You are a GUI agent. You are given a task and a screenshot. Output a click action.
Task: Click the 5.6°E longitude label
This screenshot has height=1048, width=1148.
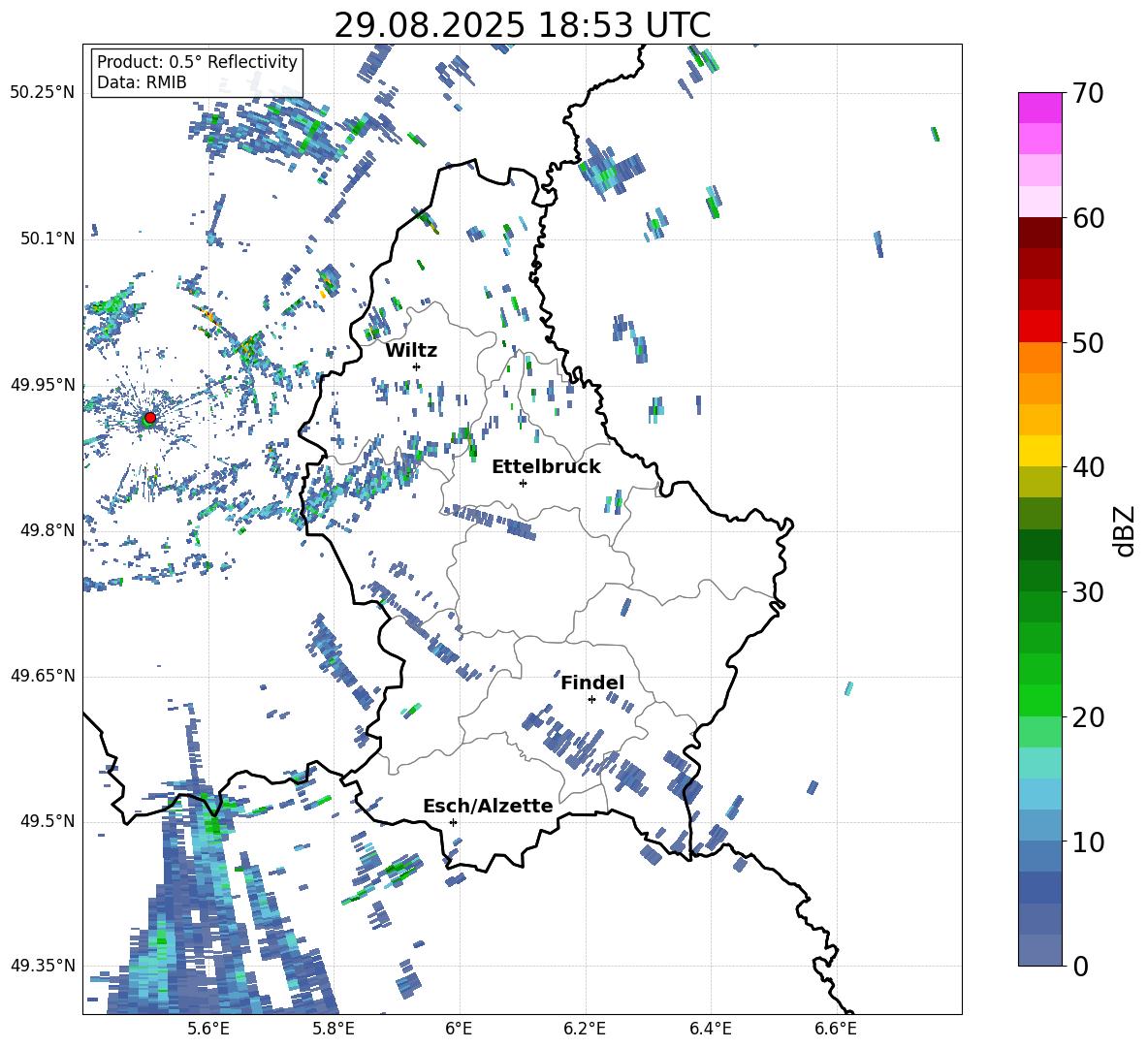[x=207, y=1029]
